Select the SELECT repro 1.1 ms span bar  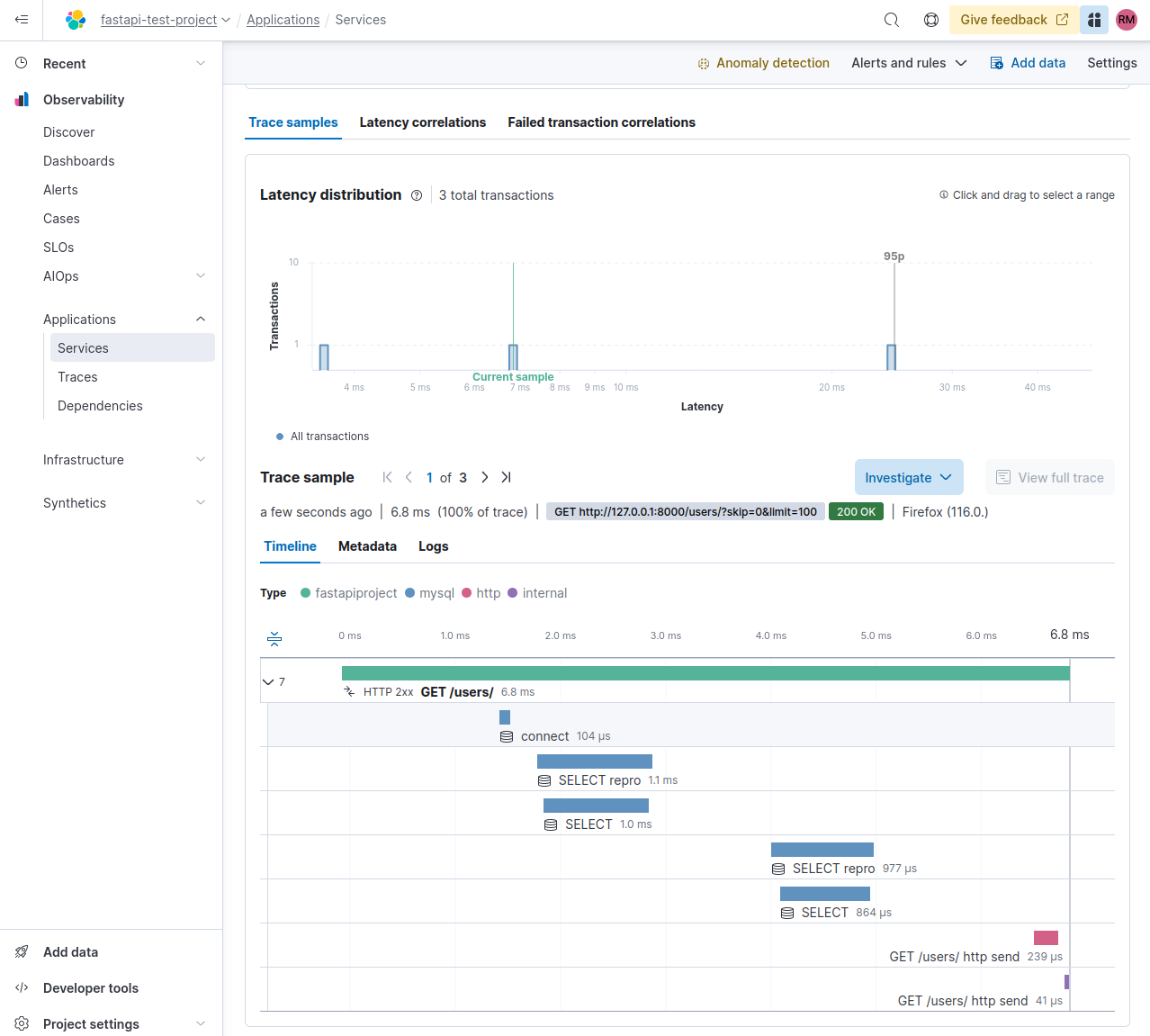click(594, 761)
